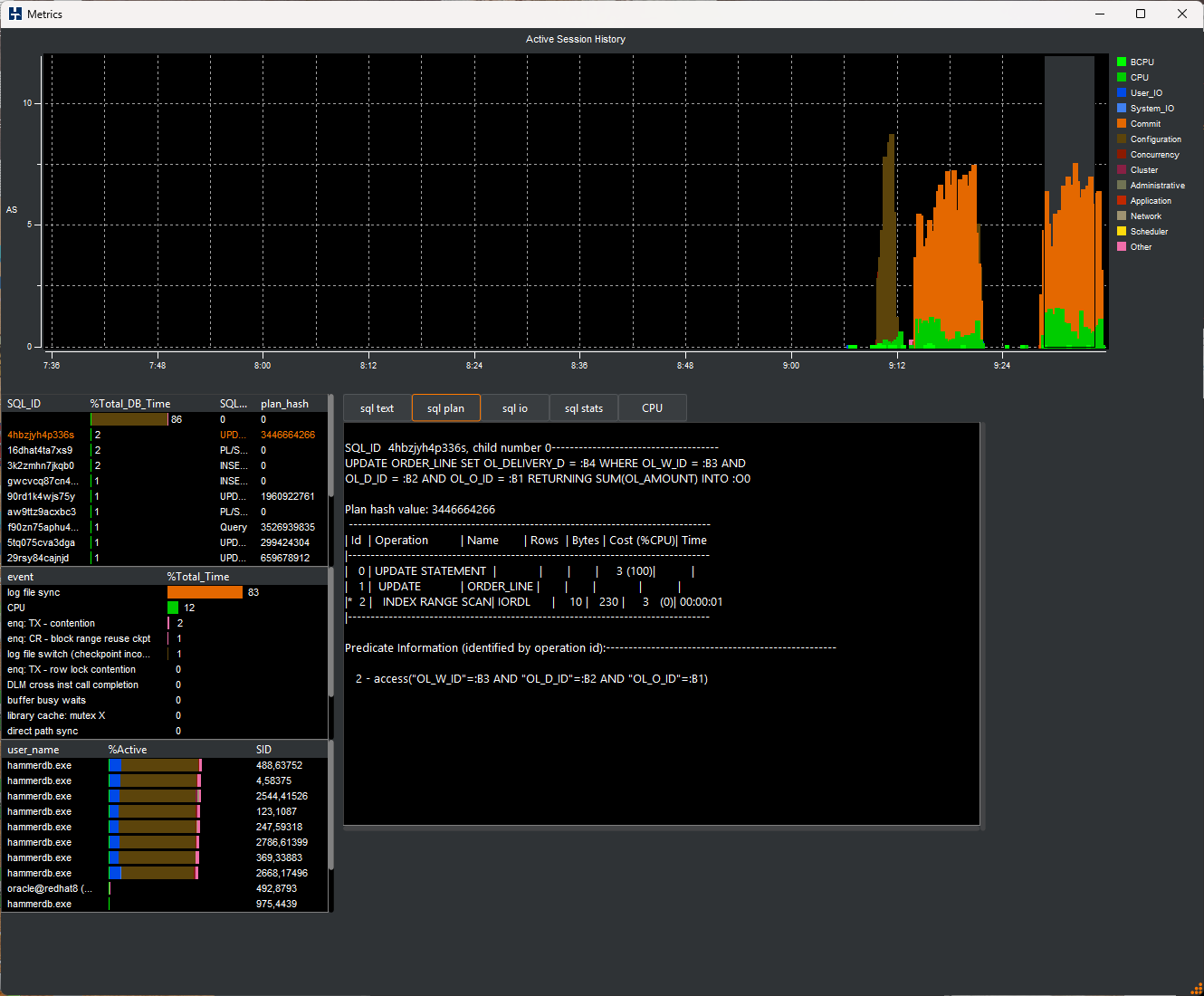The height and width of the screenshot is (996, 1204).
Task: Select session with SID 4,58375
Action: click(164, 781)
